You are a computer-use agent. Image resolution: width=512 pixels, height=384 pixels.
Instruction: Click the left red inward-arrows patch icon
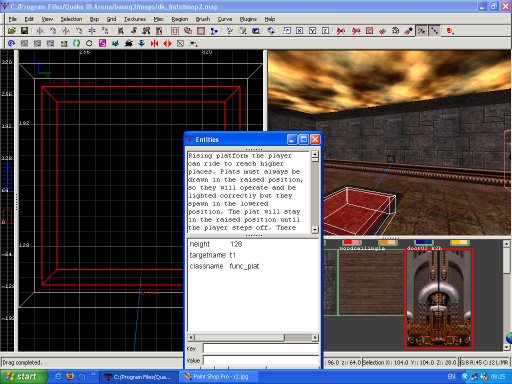click(x=154, y=43)
